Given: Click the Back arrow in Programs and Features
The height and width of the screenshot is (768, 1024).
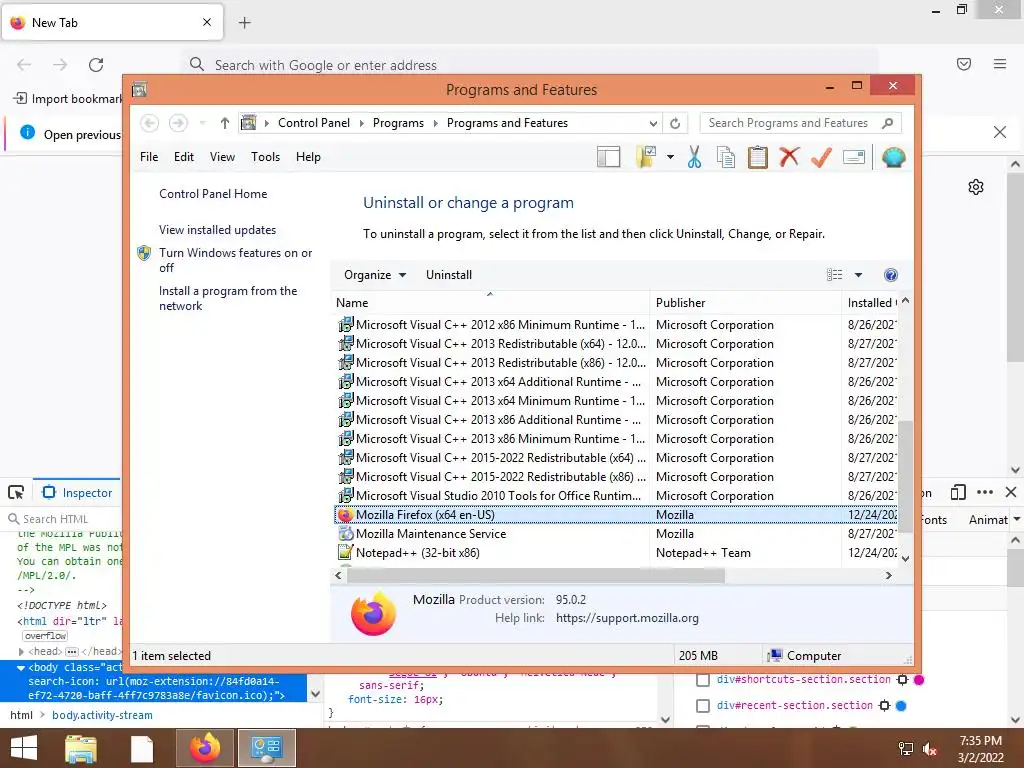Looking at the screenshot, I should (x=150, y=123).
